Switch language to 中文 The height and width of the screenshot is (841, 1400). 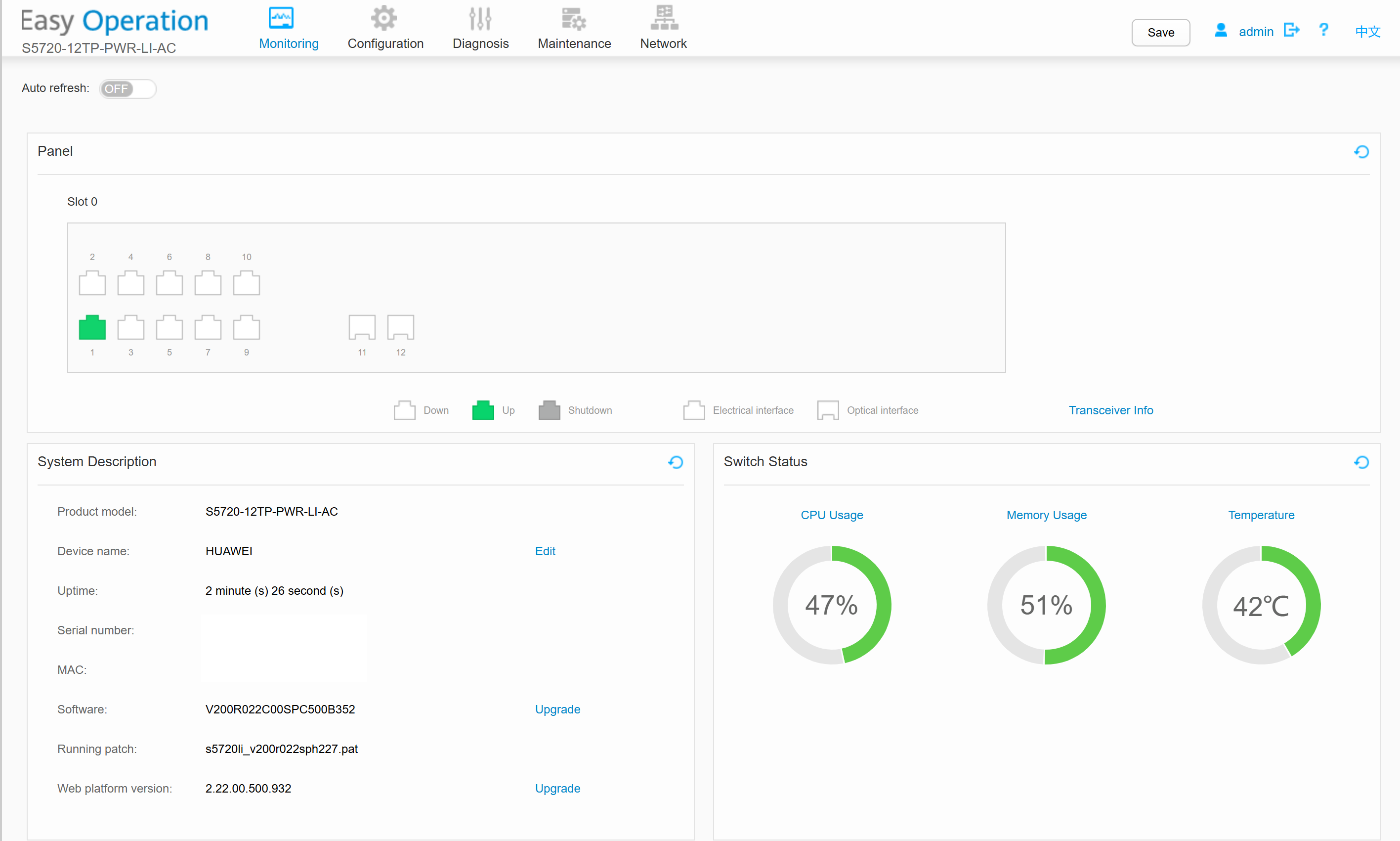click(x=1367, y=32)
